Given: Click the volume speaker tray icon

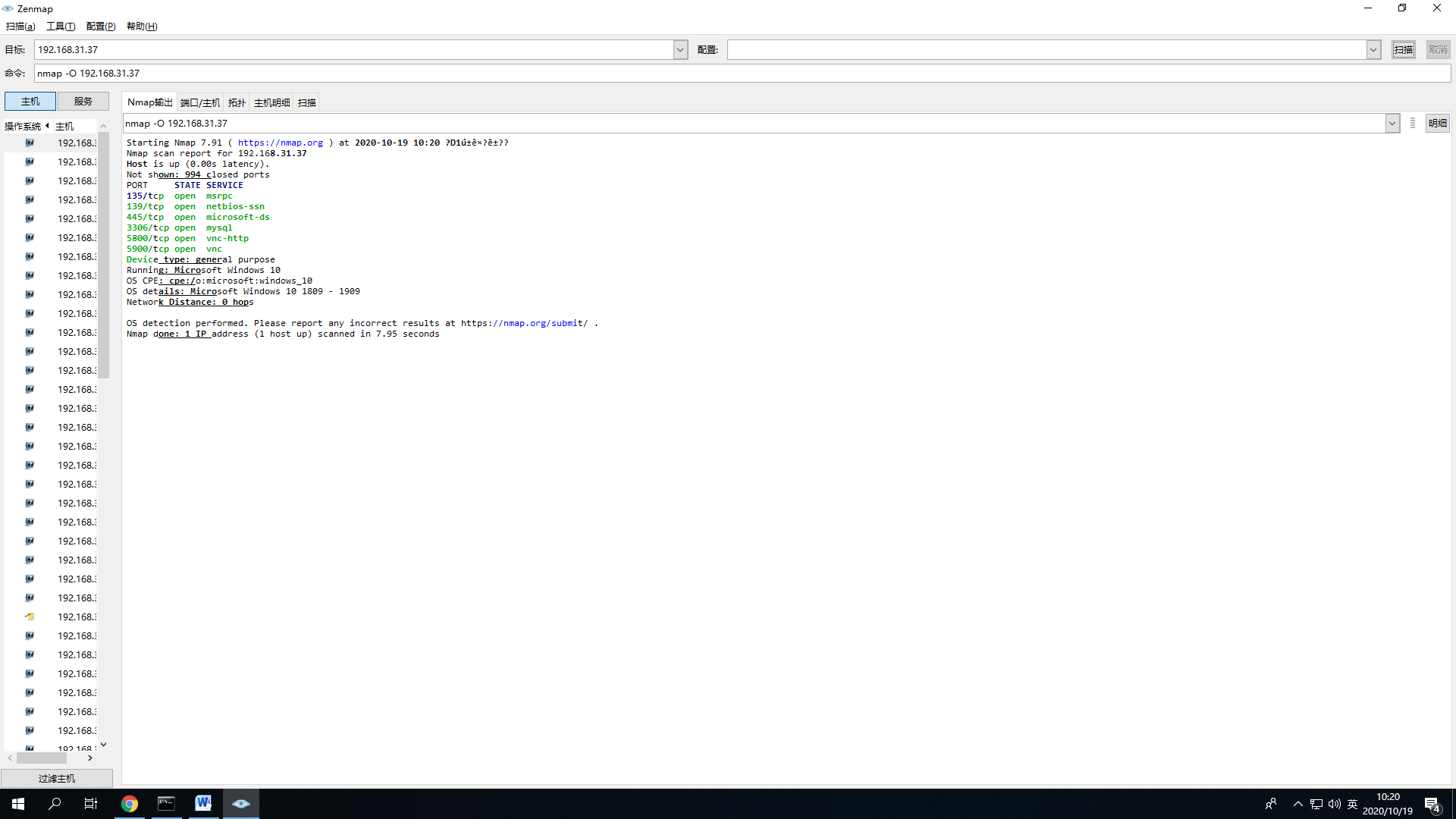Looking at the screenshot, I should tap(1334, 804).
